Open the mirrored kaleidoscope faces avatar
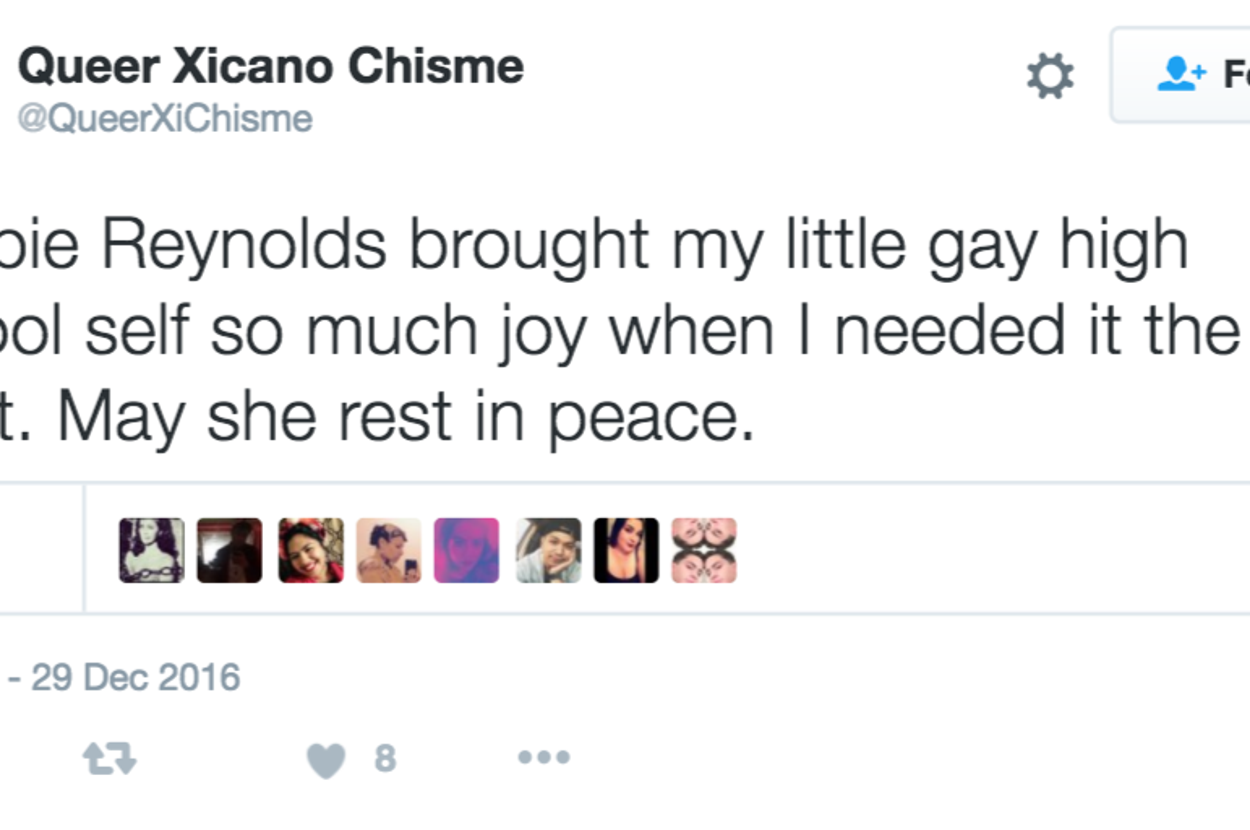Image resolution: width=1250 pixels, height=830 pixels. pos(704,550)
